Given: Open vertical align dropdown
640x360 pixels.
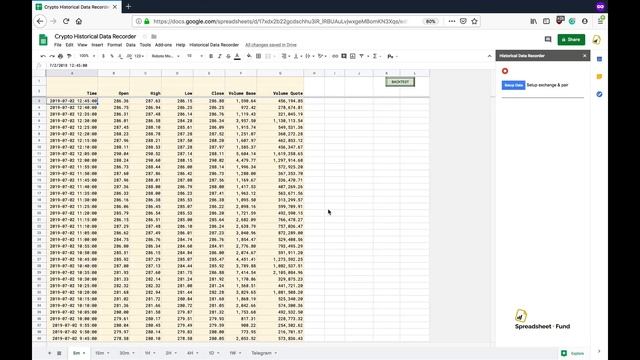Looking at the screenshot, I should [x=298, y=56].
